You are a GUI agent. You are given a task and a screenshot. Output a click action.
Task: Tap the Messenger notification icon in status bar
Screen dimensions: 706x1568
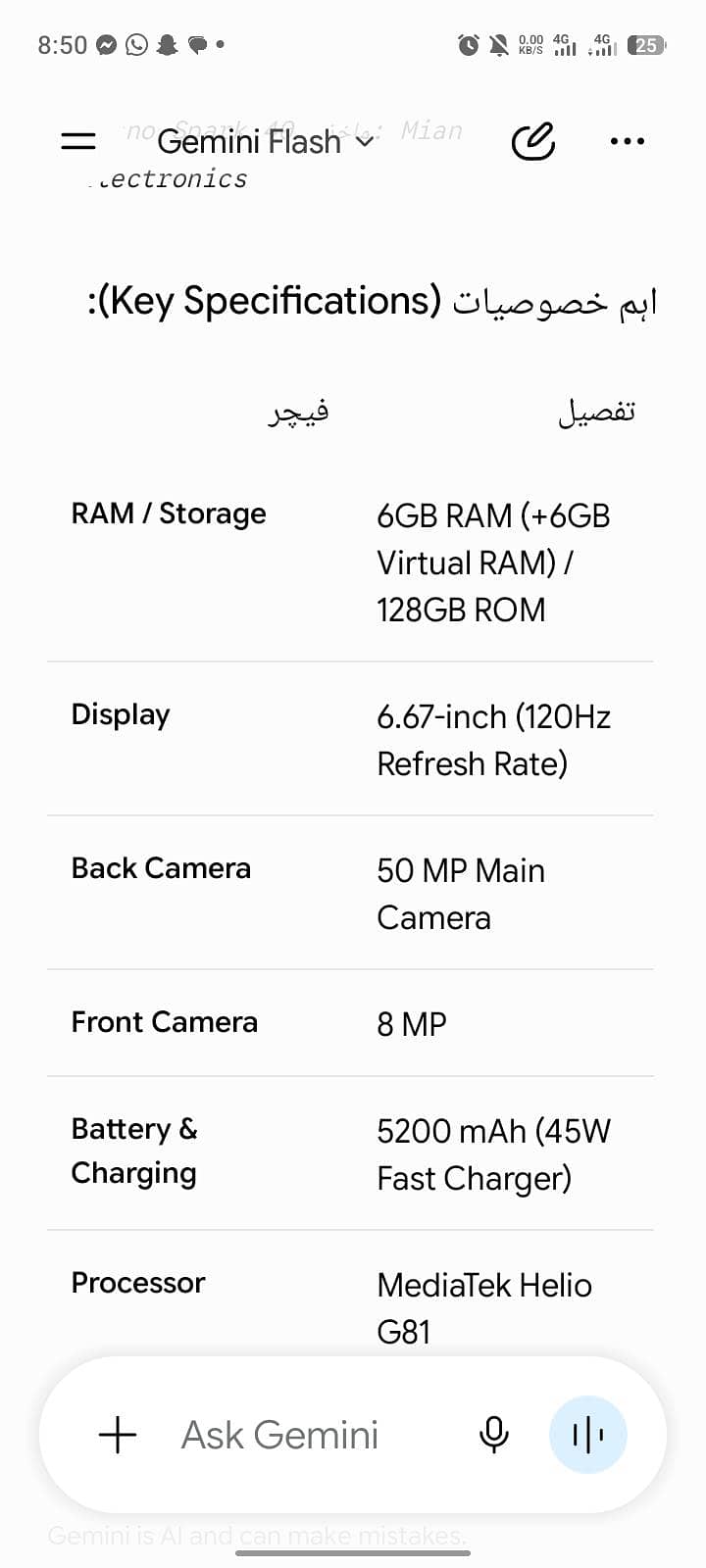pos(107,44)
